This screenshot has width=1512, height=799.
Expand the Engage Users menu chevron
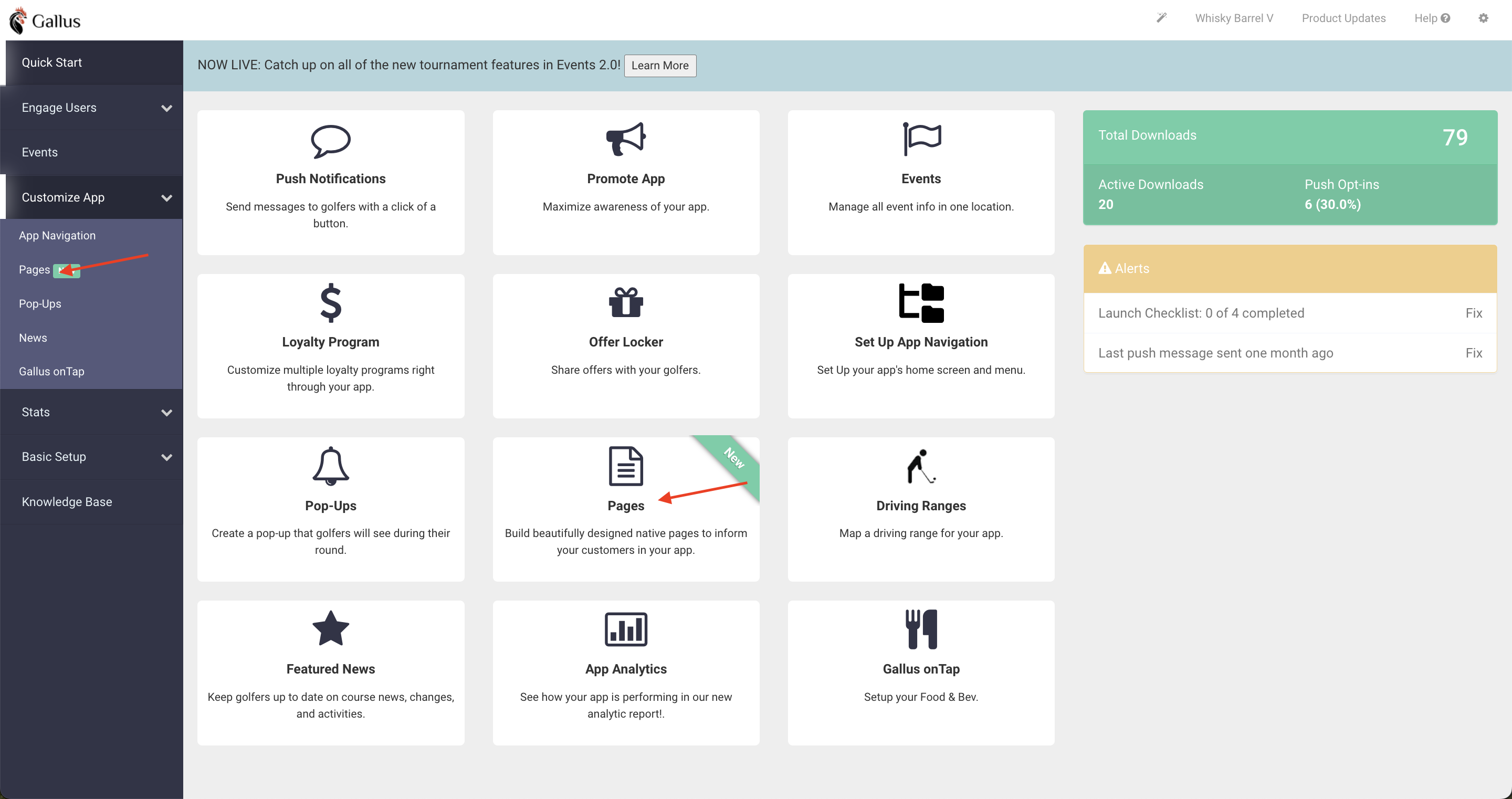click(x=167, y=108)
